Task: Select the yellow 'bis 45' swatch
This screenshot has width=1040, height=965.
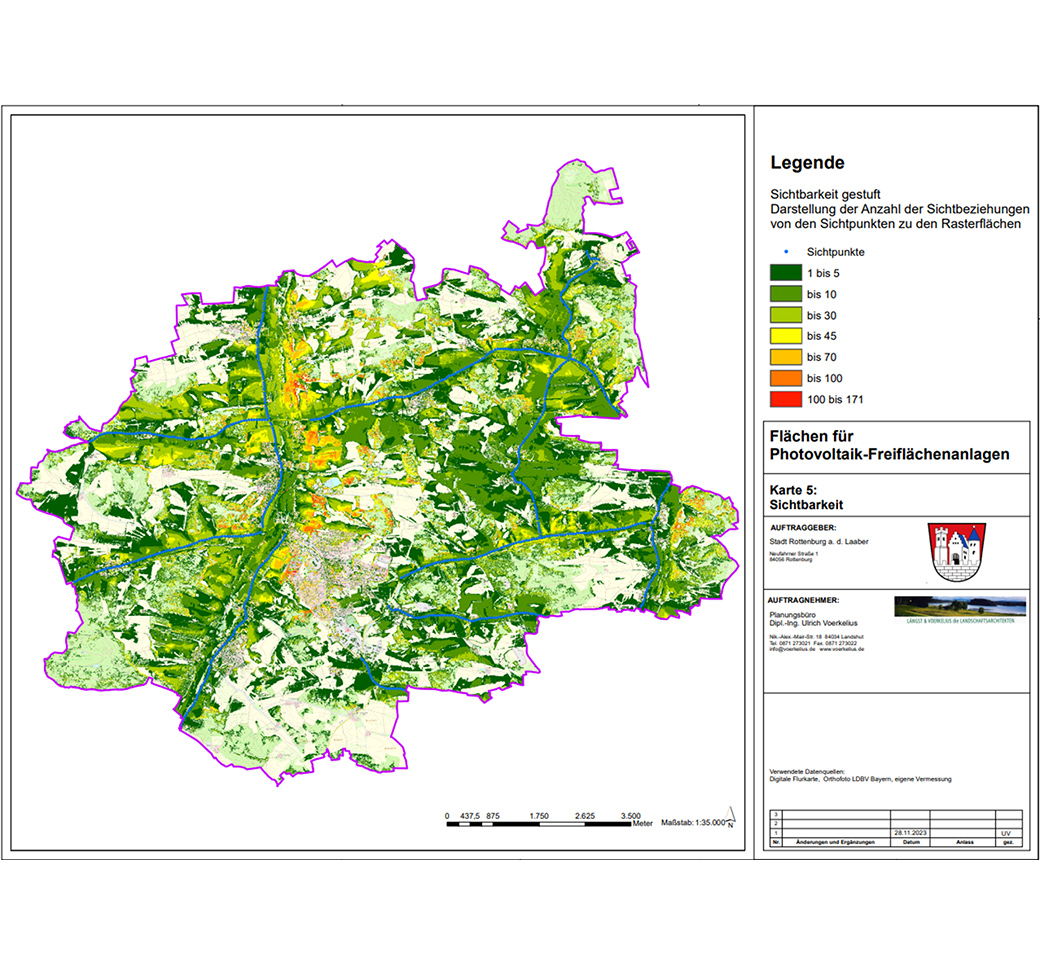Action: [786, 336]
